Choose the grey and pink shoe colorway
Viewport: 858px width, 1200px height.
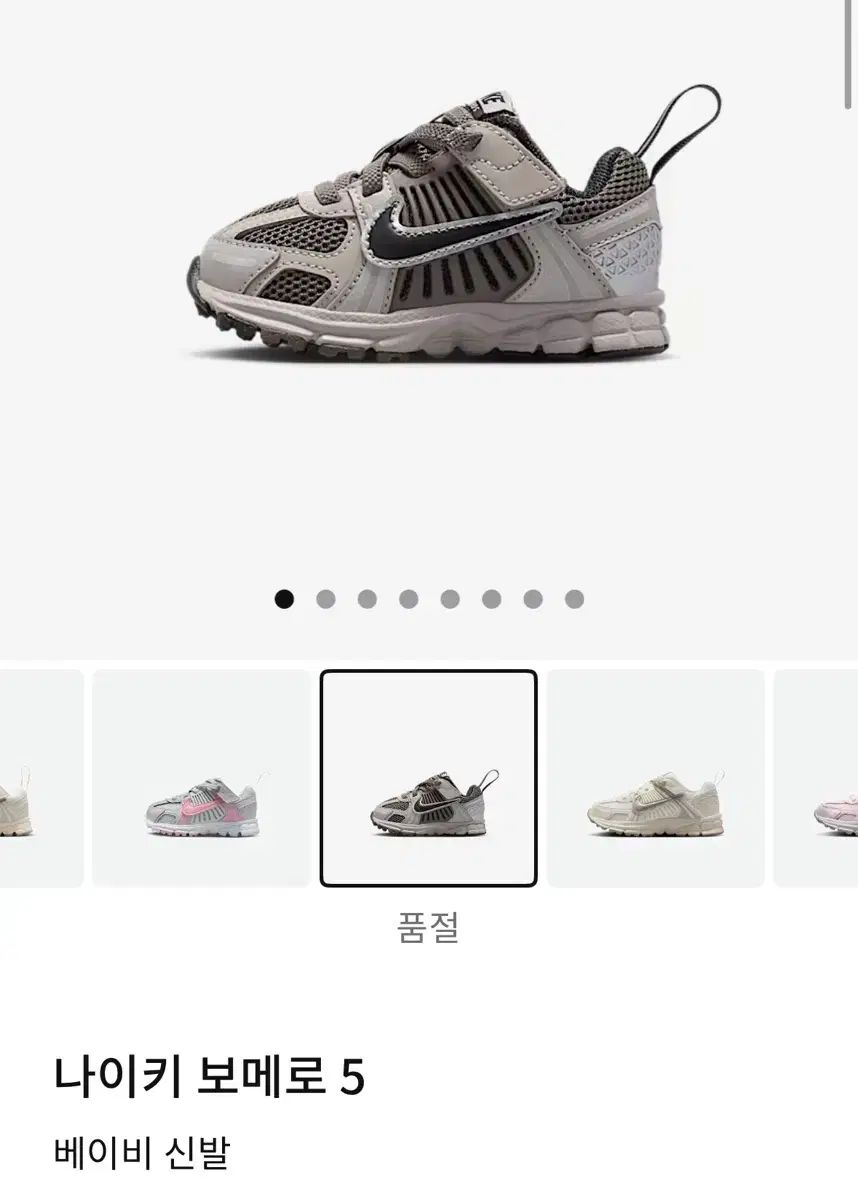coord(202,778)
